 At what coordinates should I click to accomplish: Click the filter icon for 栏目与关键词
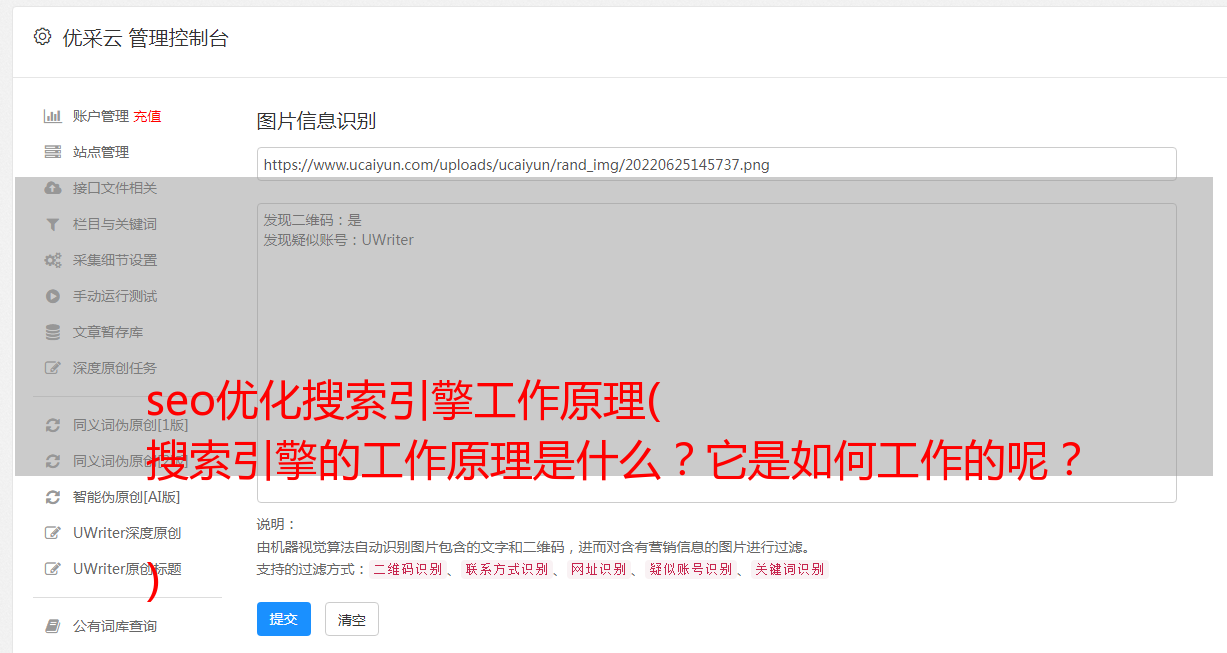coord(53,224)
